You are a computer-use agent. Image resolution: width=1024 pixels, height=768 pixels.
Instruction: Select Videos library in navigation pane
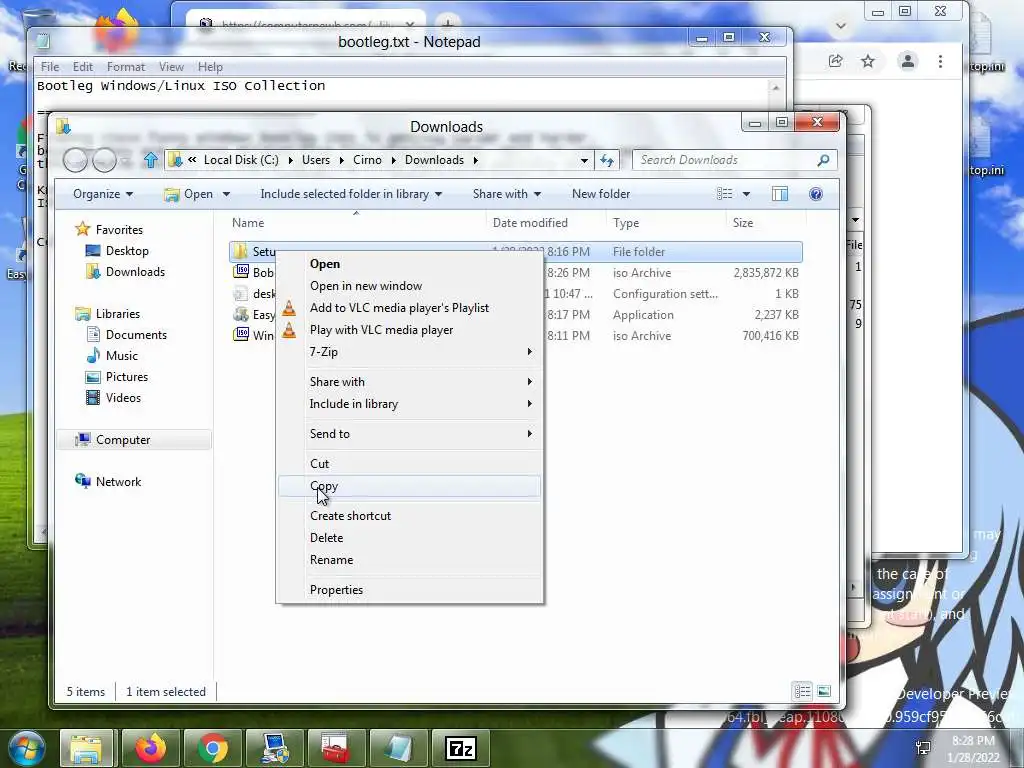[x=123, y=398]
